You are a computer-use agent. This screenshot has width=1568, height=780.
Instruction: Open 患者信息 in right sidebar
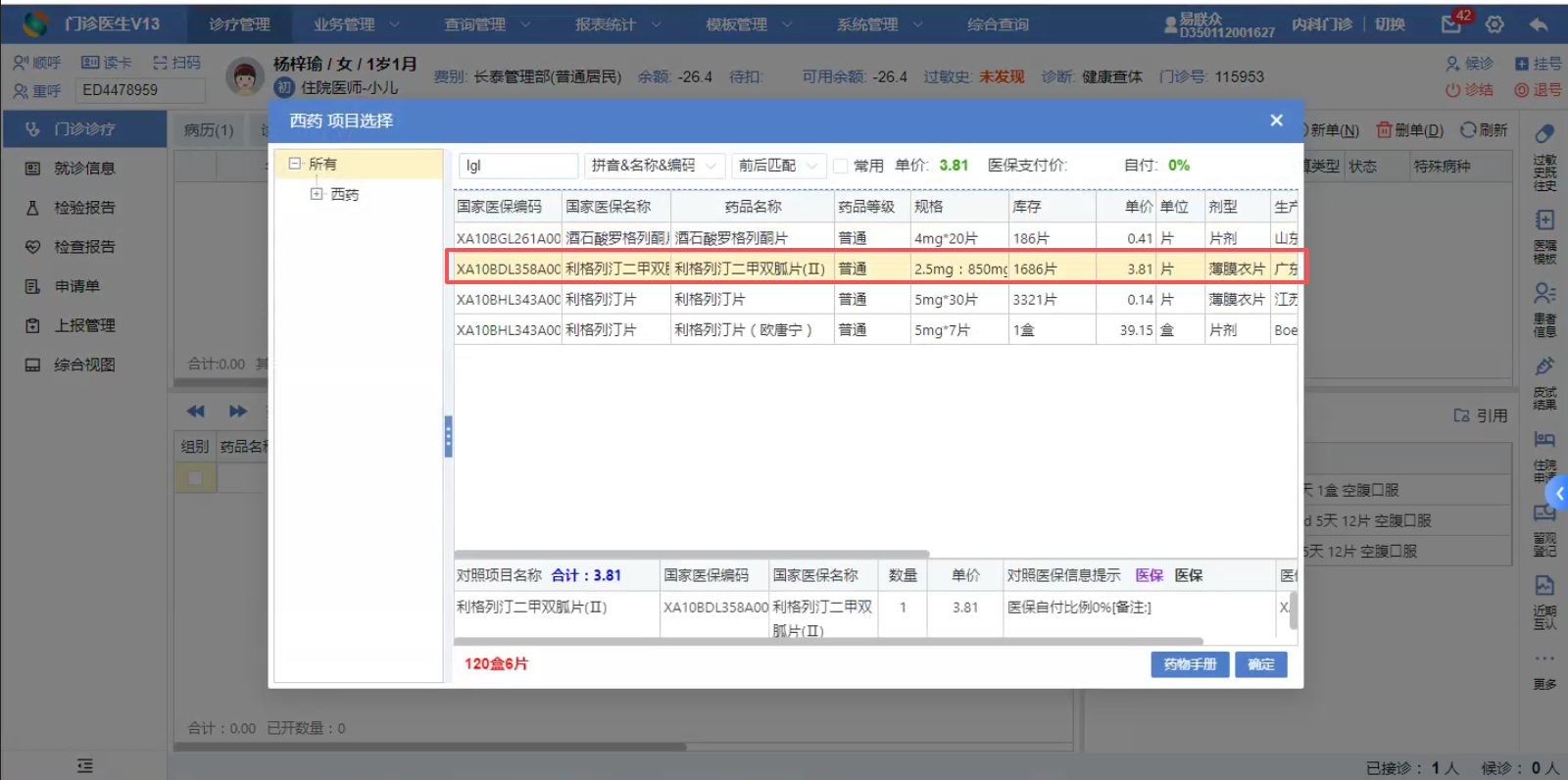click(x=1544, y=309)
